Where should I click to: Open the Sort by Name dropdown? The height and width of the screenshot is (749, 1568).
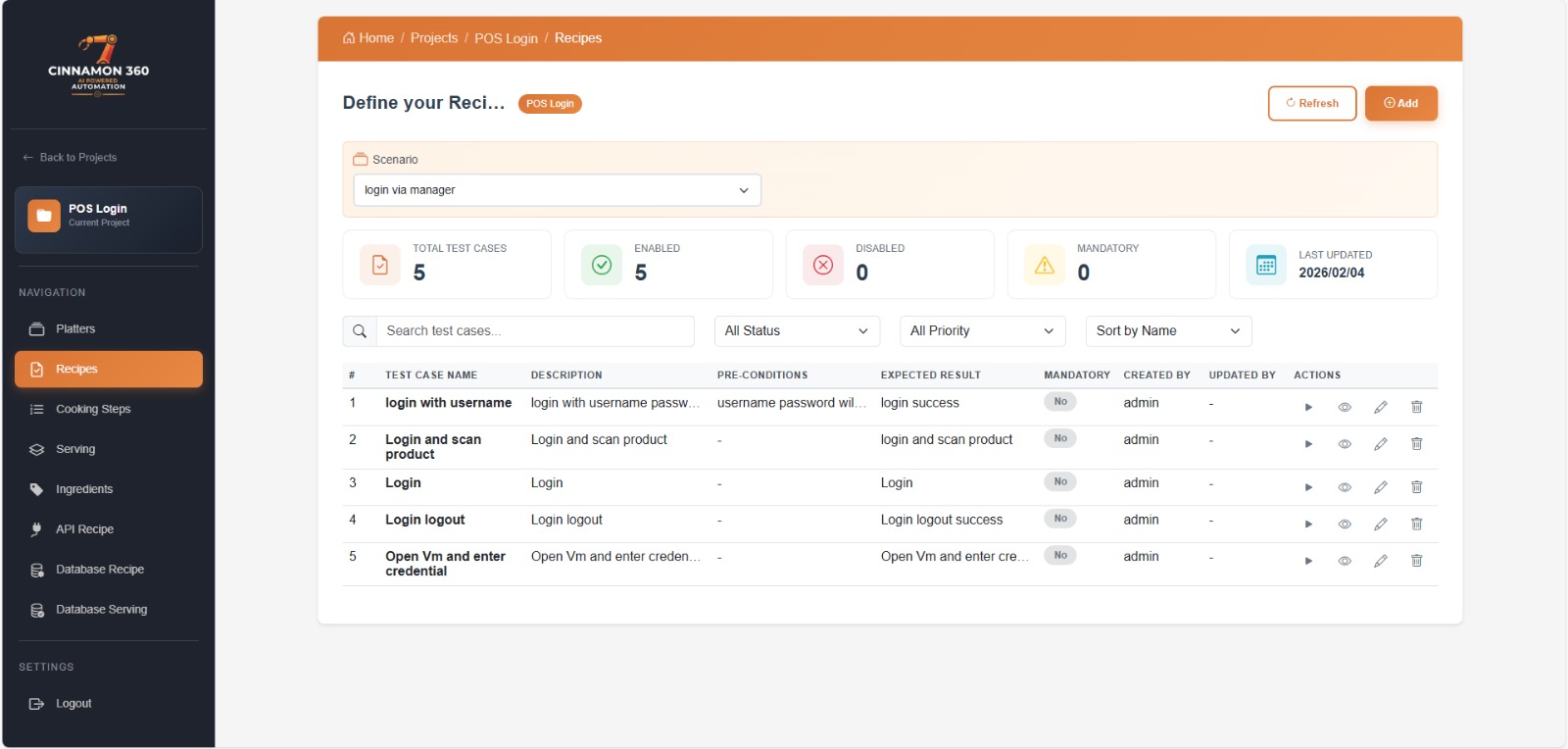click(x=1168, y=331)
